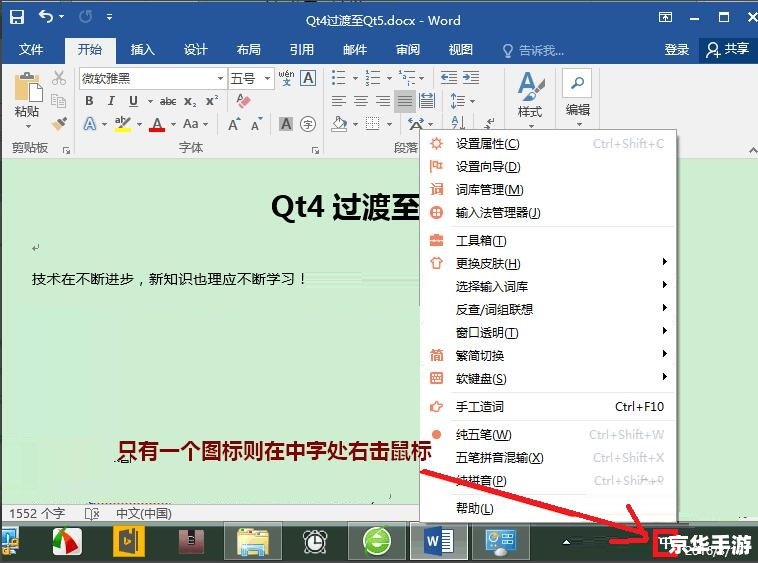
Task: Apply character border icon
Action: (x=308, y=78)
